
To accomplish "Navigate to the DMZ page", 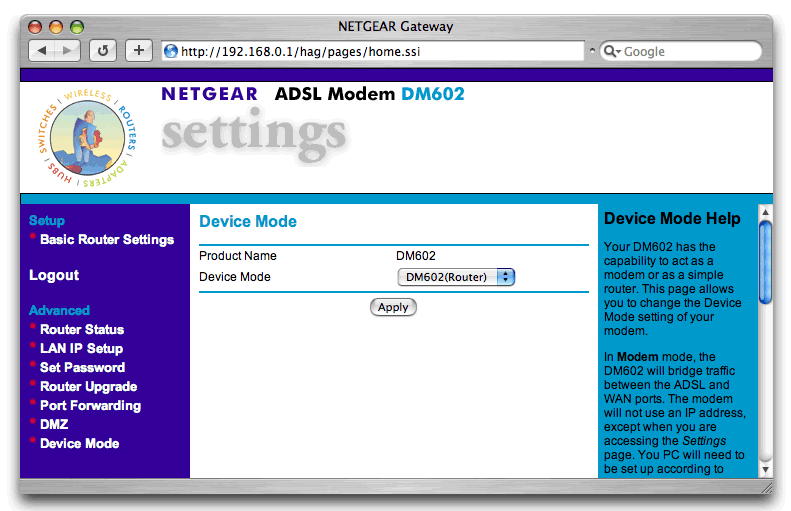I will 54,424.
